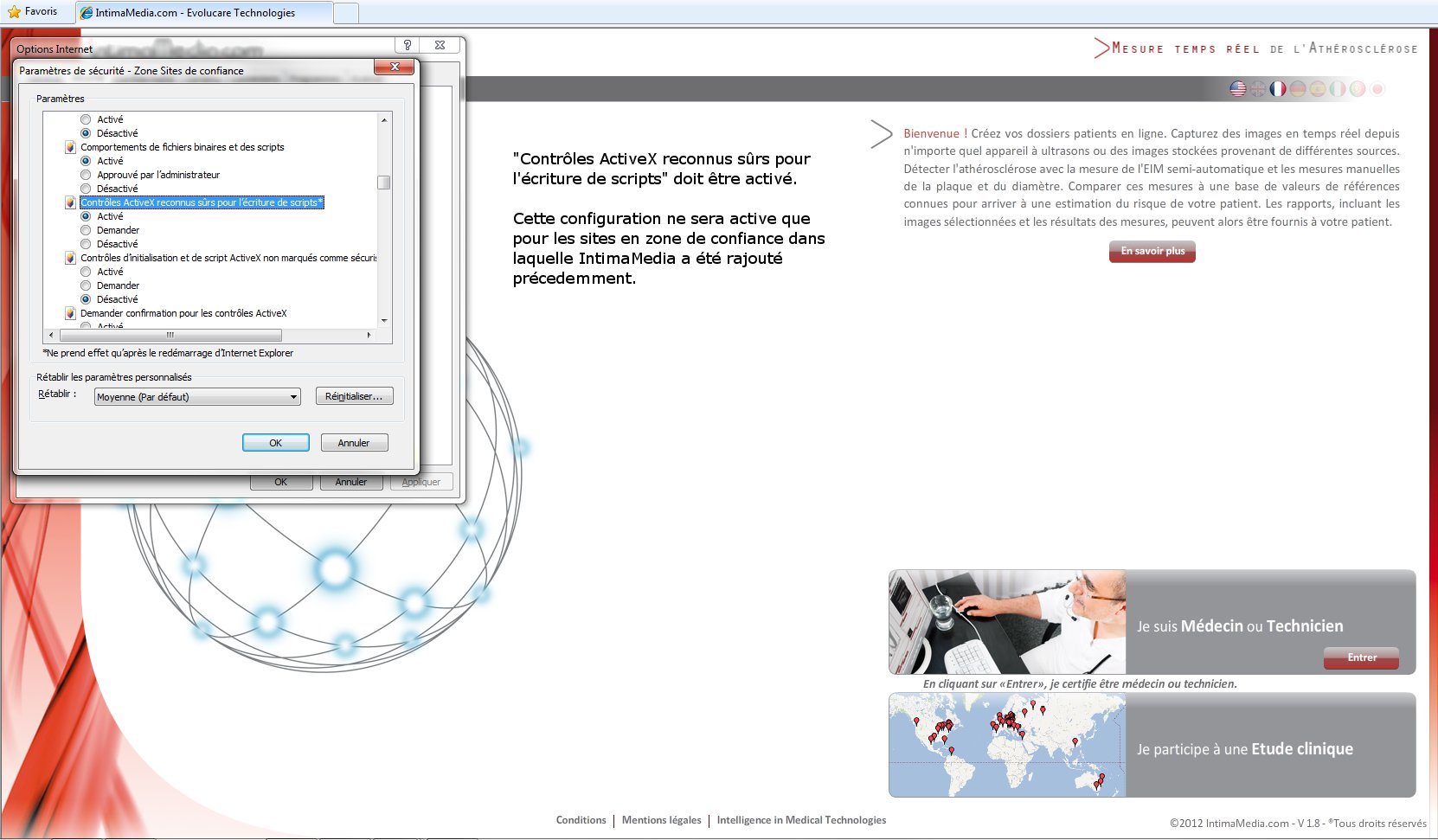Select the United Kingdom flag icon
The width and height of the screenshot is (1438, 840).
tap(1258, 88)
